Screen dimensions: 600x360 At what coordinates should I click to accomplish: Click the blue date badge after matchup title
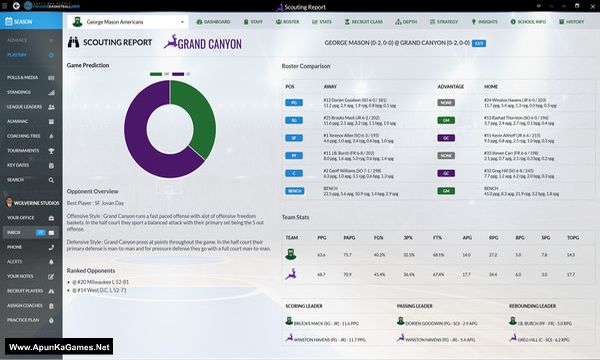479,43
